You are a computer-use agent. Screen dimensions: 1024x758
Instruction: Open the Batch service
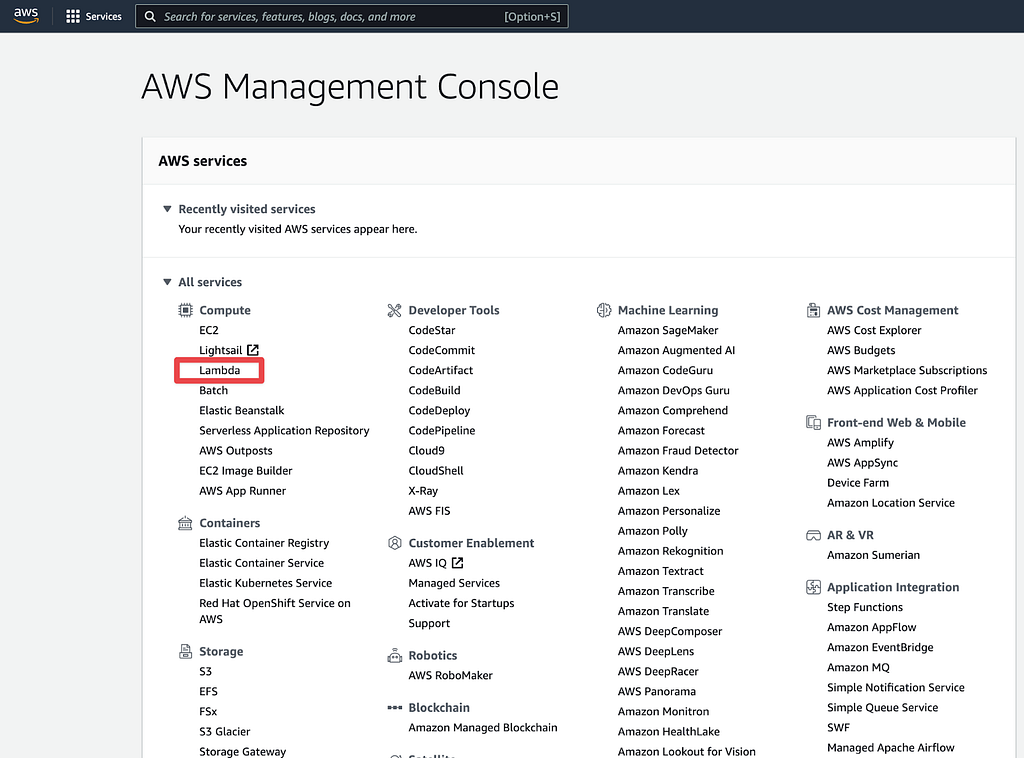click(x=214, y=390)
